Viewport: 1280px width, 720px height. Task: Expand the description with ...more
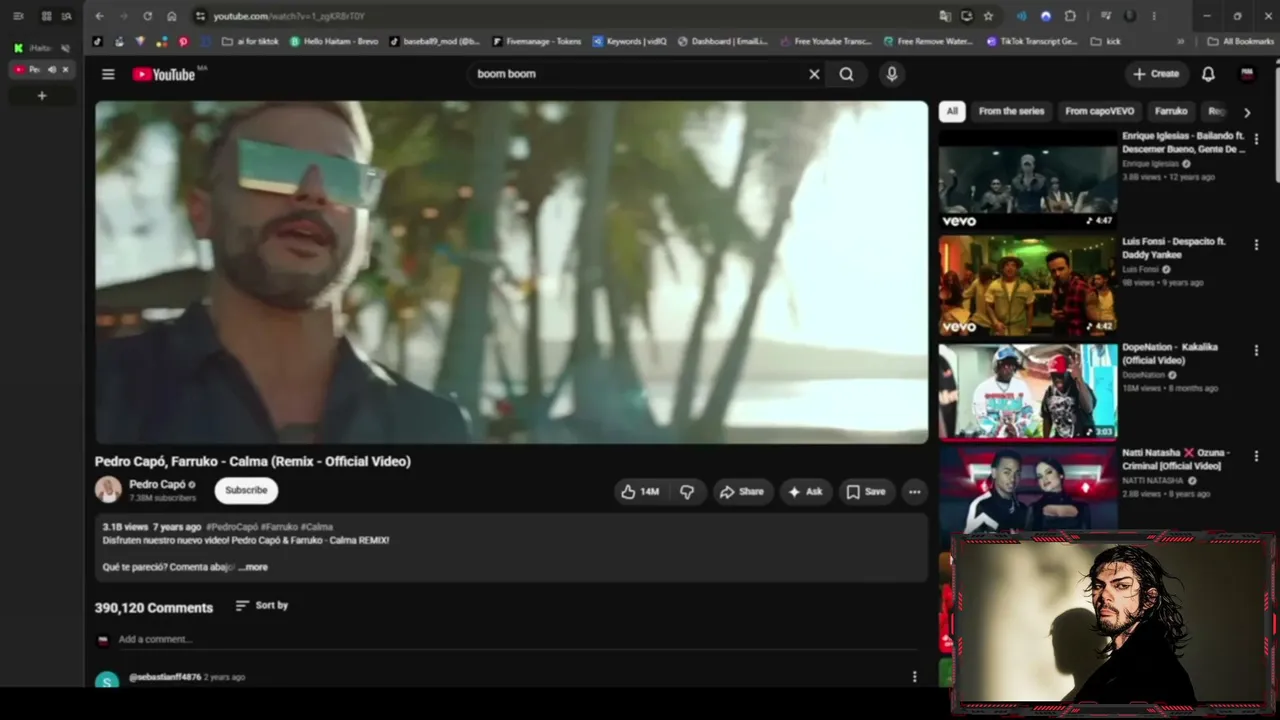coord(254,567)
